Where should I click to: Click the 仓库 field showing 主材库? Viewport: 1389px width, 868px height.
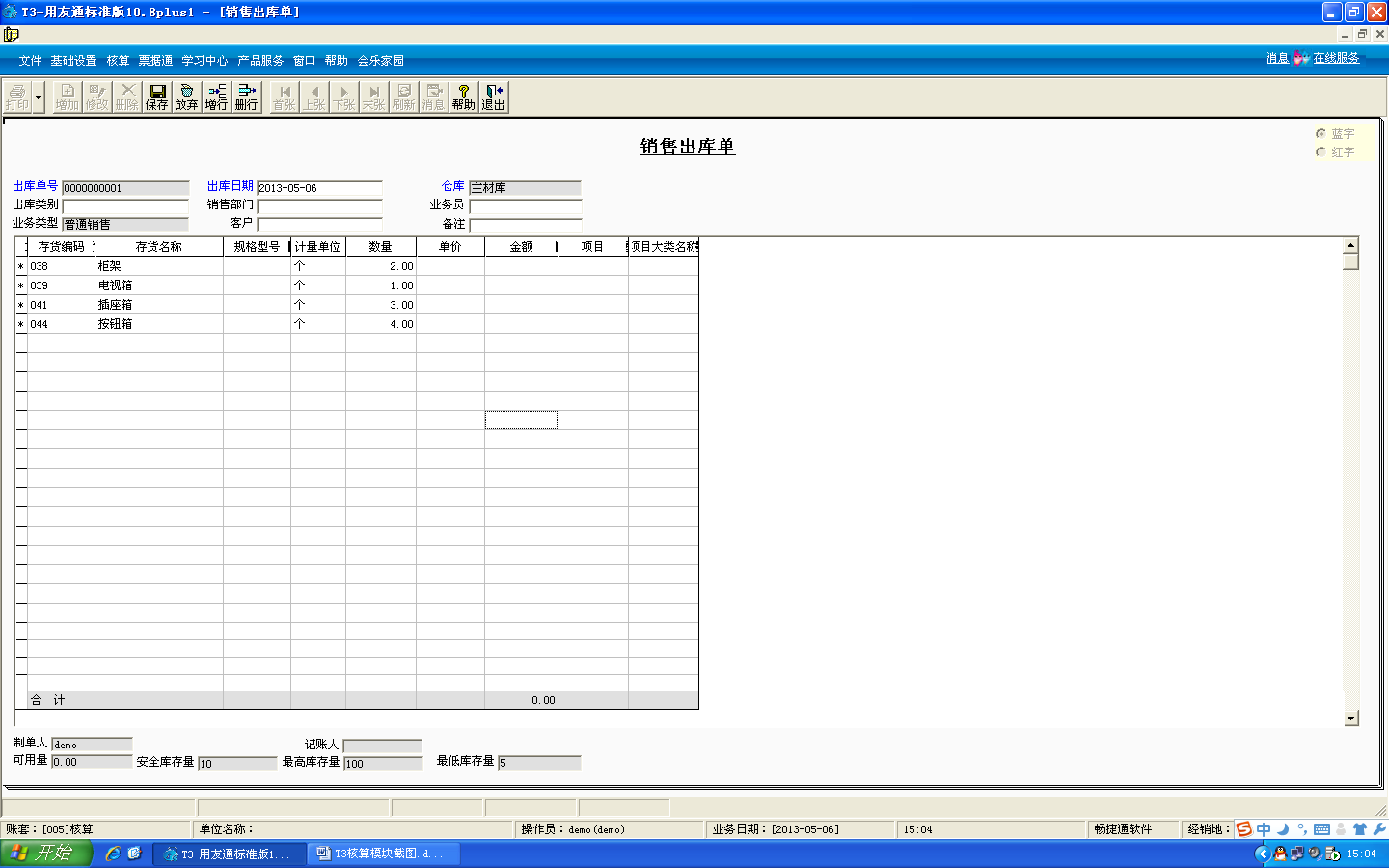click(526, 187)
